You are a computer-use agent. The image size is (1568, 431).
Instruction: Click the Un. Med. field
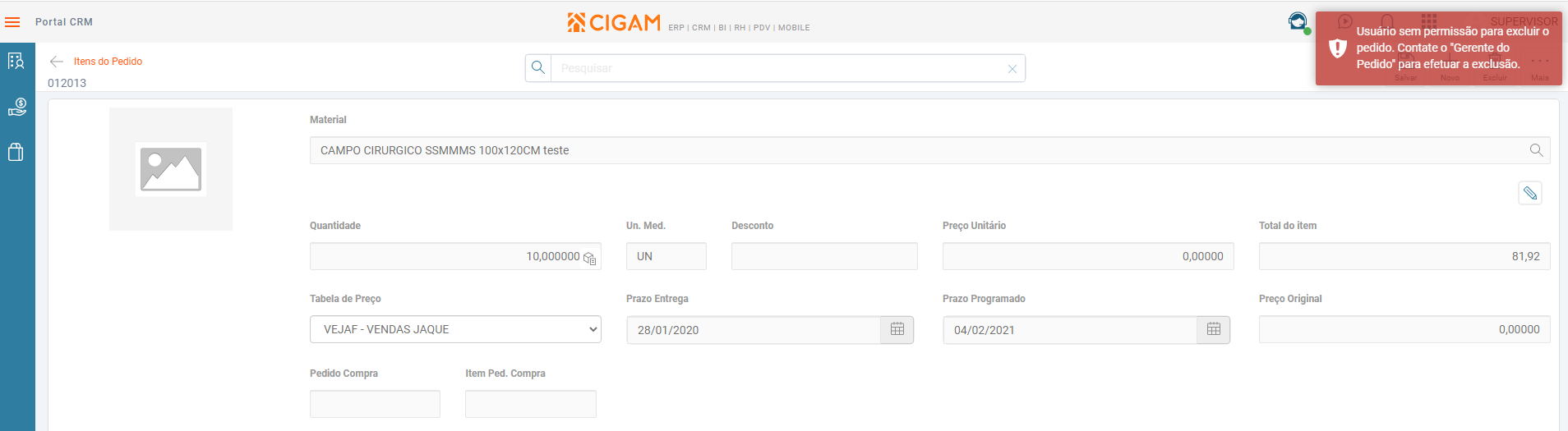pos(666,256)
